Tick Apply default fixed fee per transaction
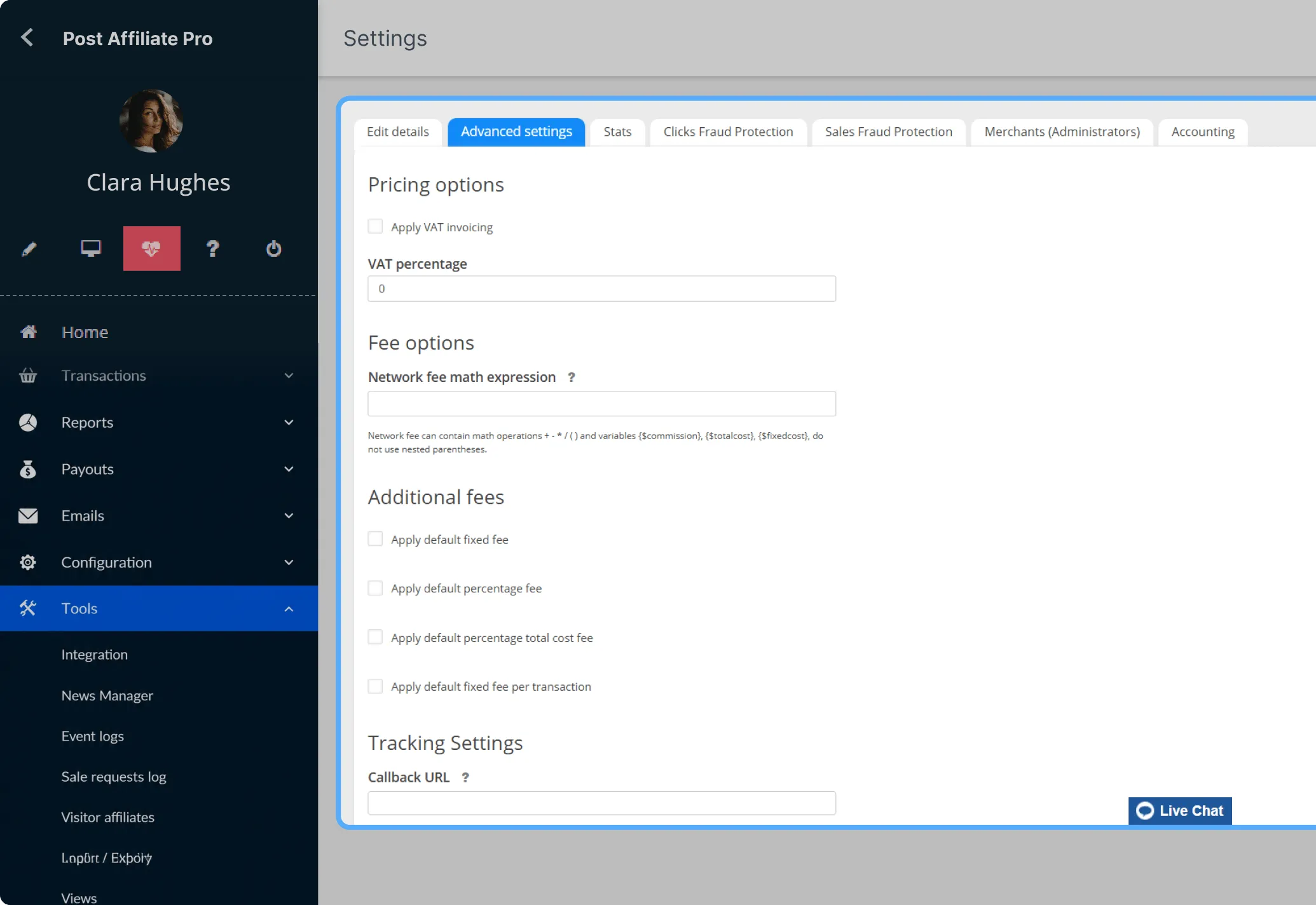The image size is (1316, 905). [x=376, y=686]
